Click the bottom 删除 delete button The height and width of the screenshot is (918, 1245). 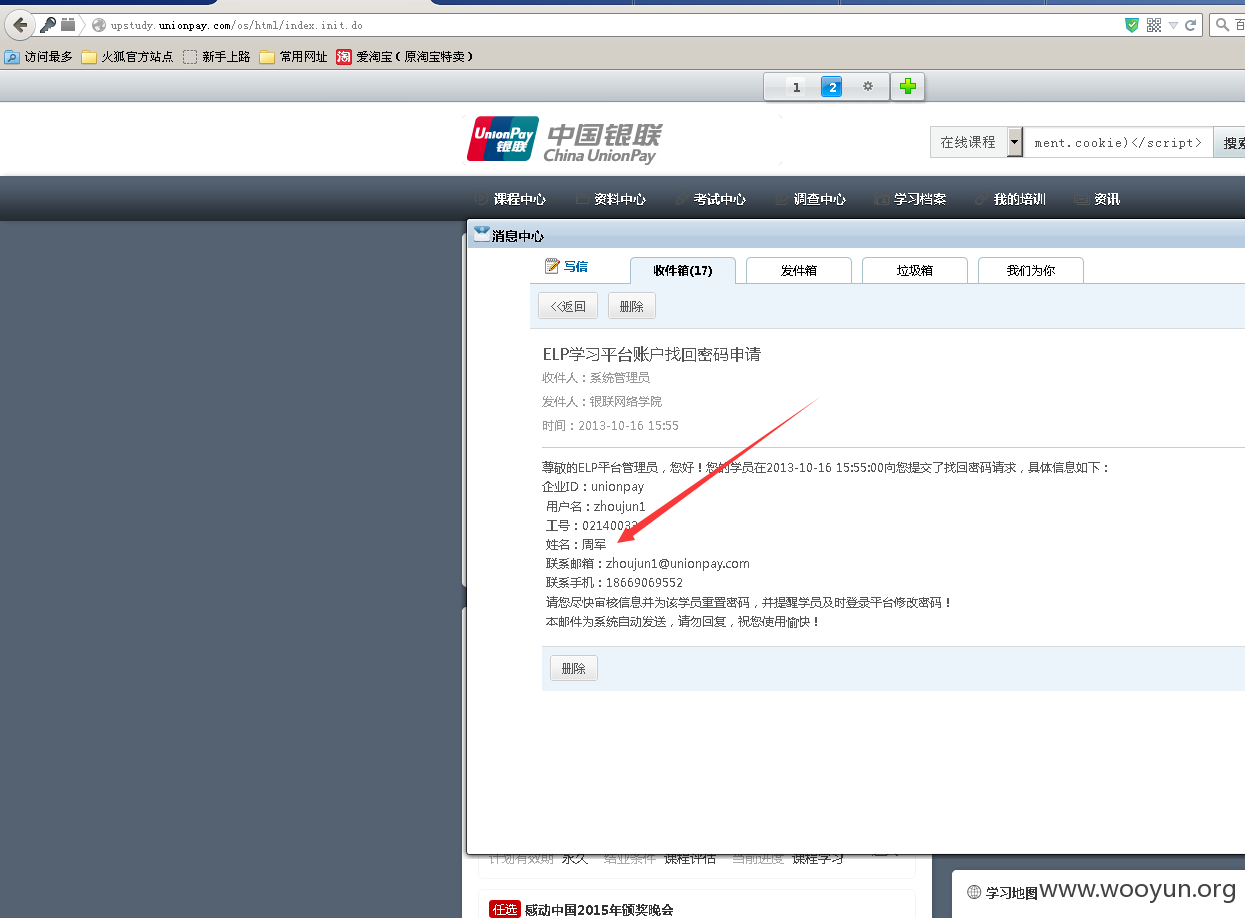pos(574,668)
